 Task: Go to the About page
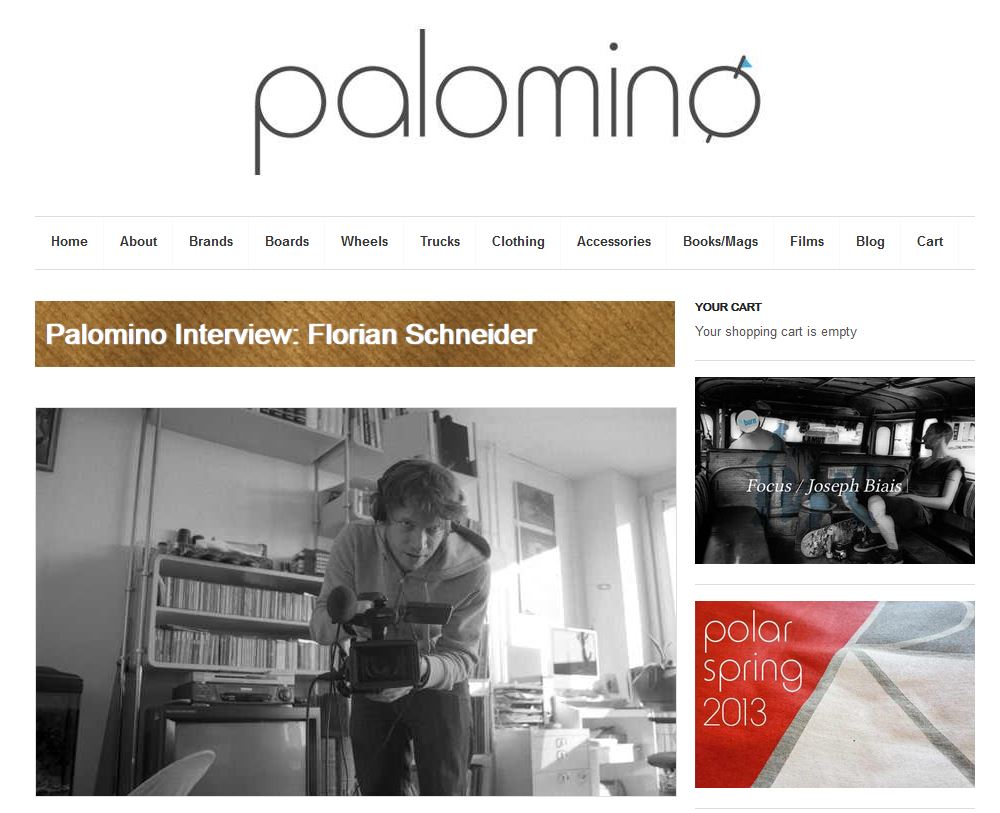pos(138,242)
